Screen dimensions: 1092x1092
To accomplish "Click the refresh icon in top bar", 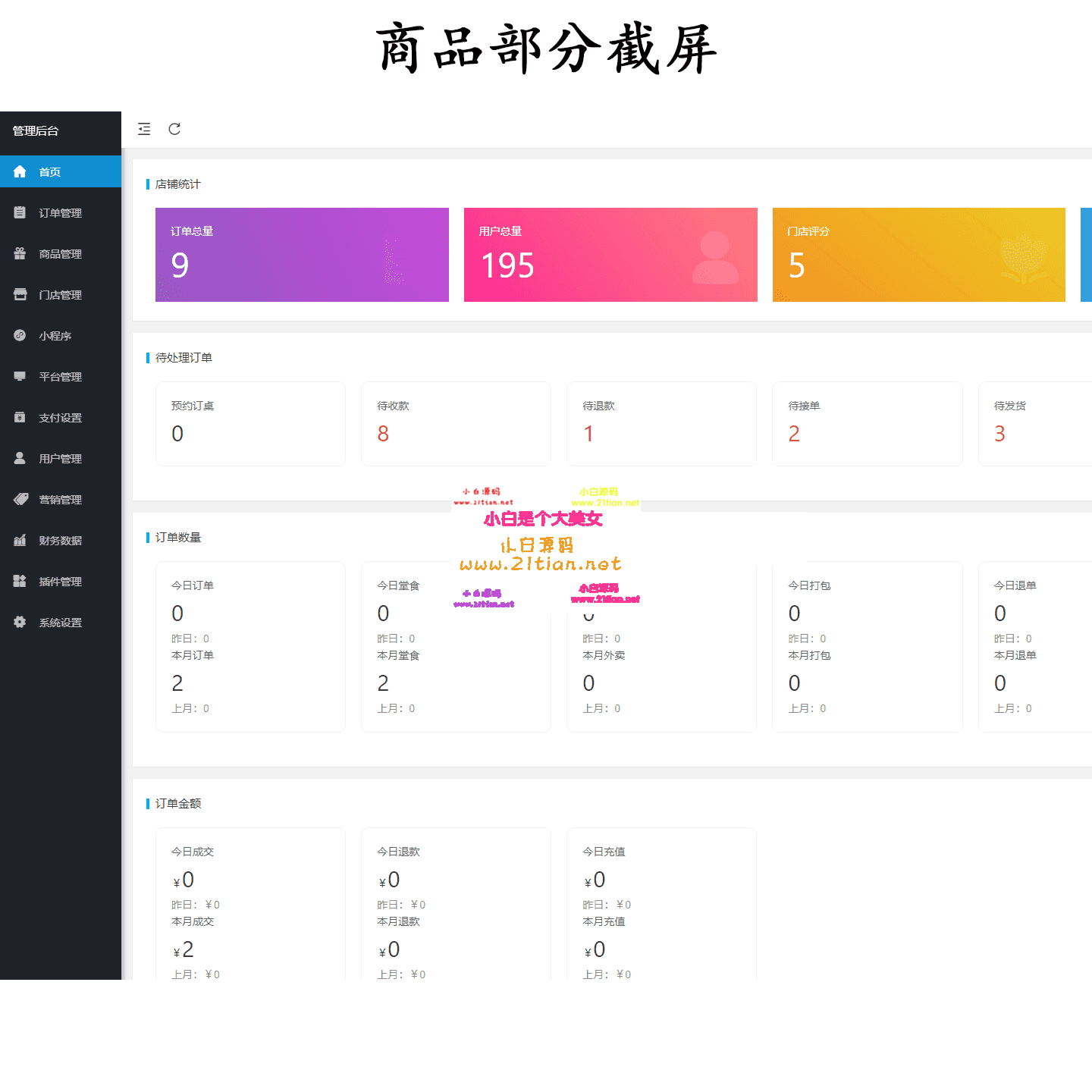I will point(174,129).
